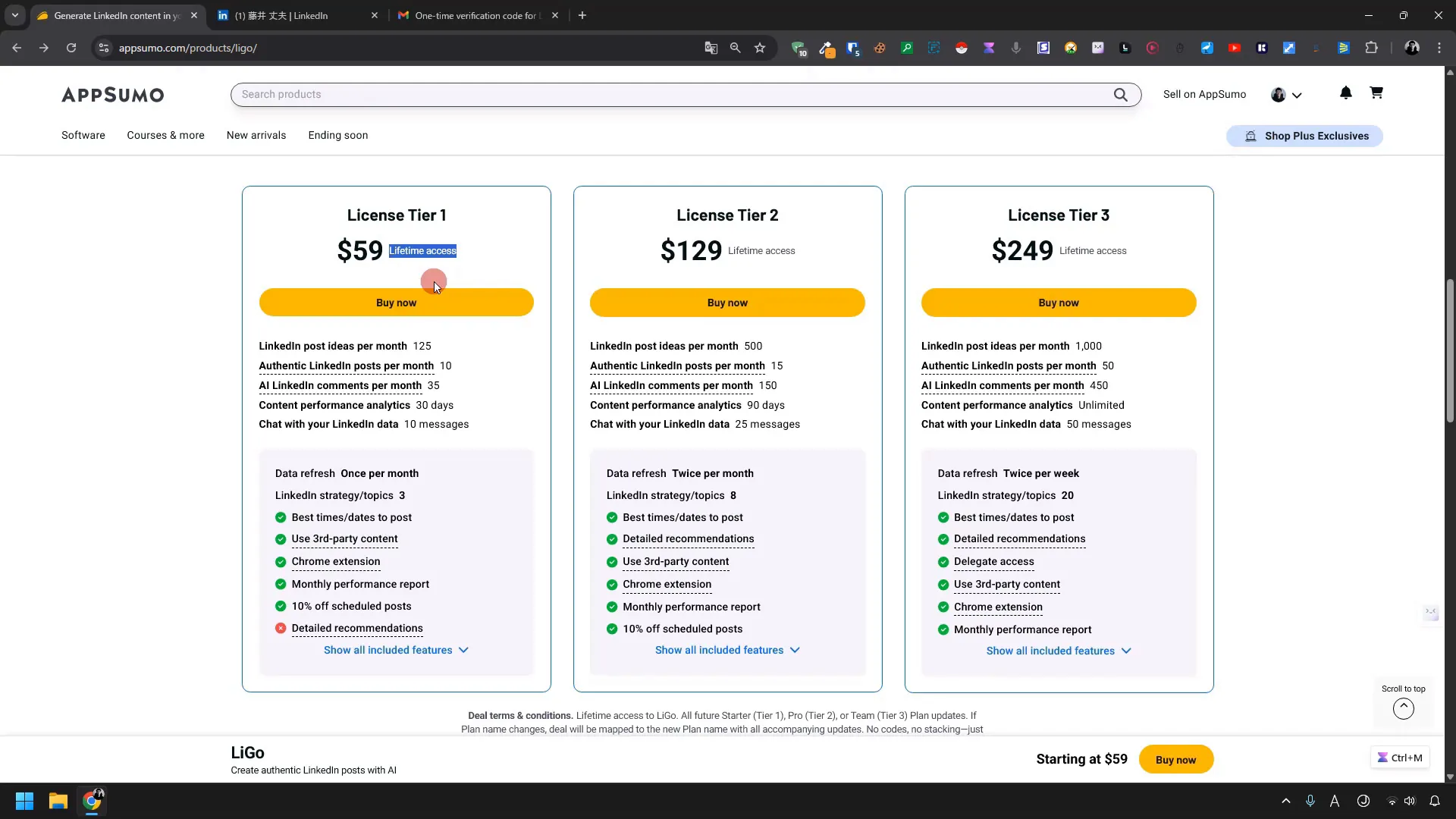
Task: Go to Ending soon
Action: [338, 135]
